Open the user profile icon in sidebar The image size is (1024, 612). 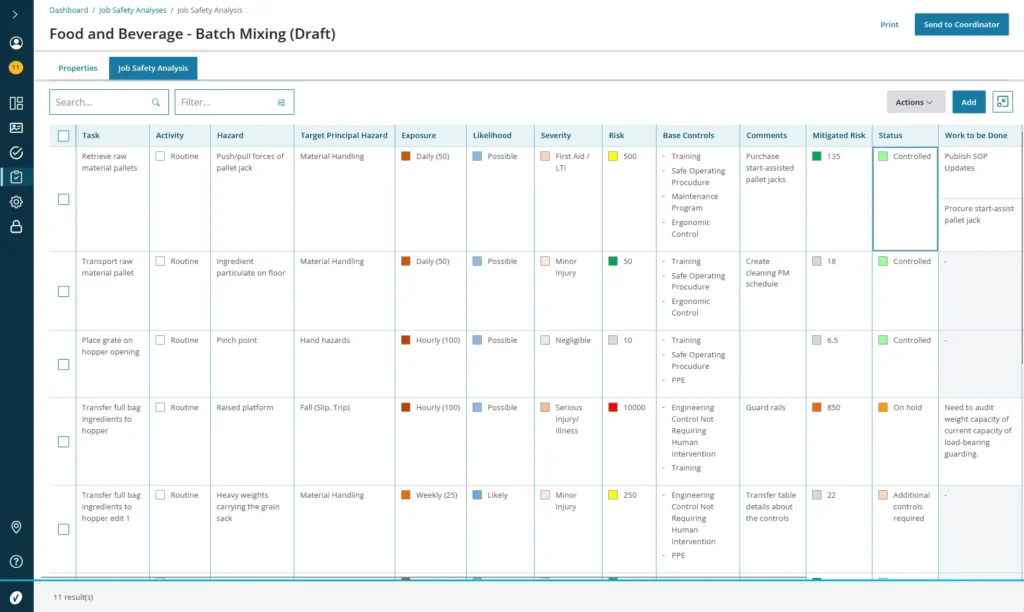pyautogui.click(x=16, y=43)
